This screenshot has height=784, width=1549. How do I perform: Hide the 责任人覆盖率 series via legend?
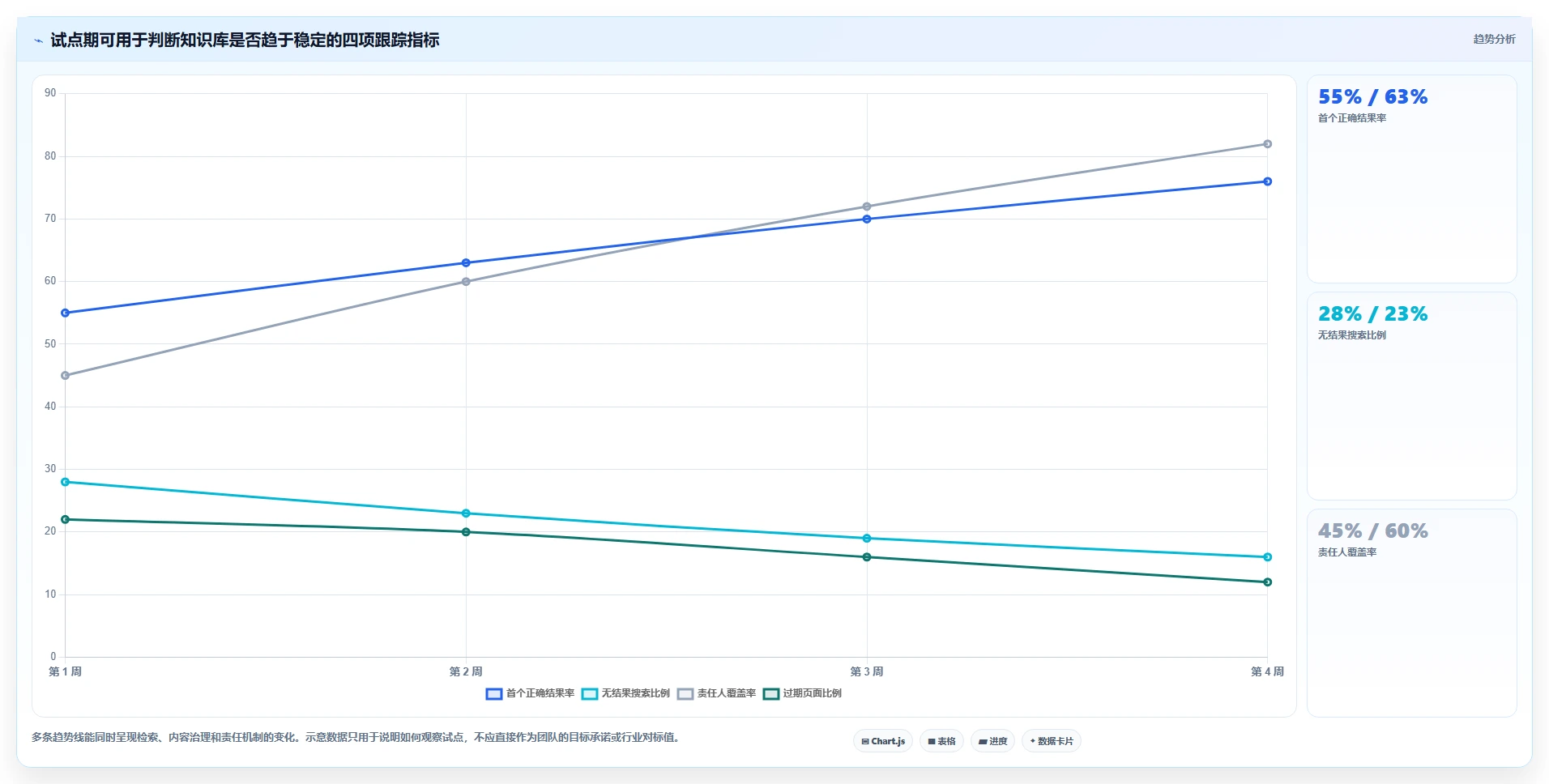click(x=717, y=693)
